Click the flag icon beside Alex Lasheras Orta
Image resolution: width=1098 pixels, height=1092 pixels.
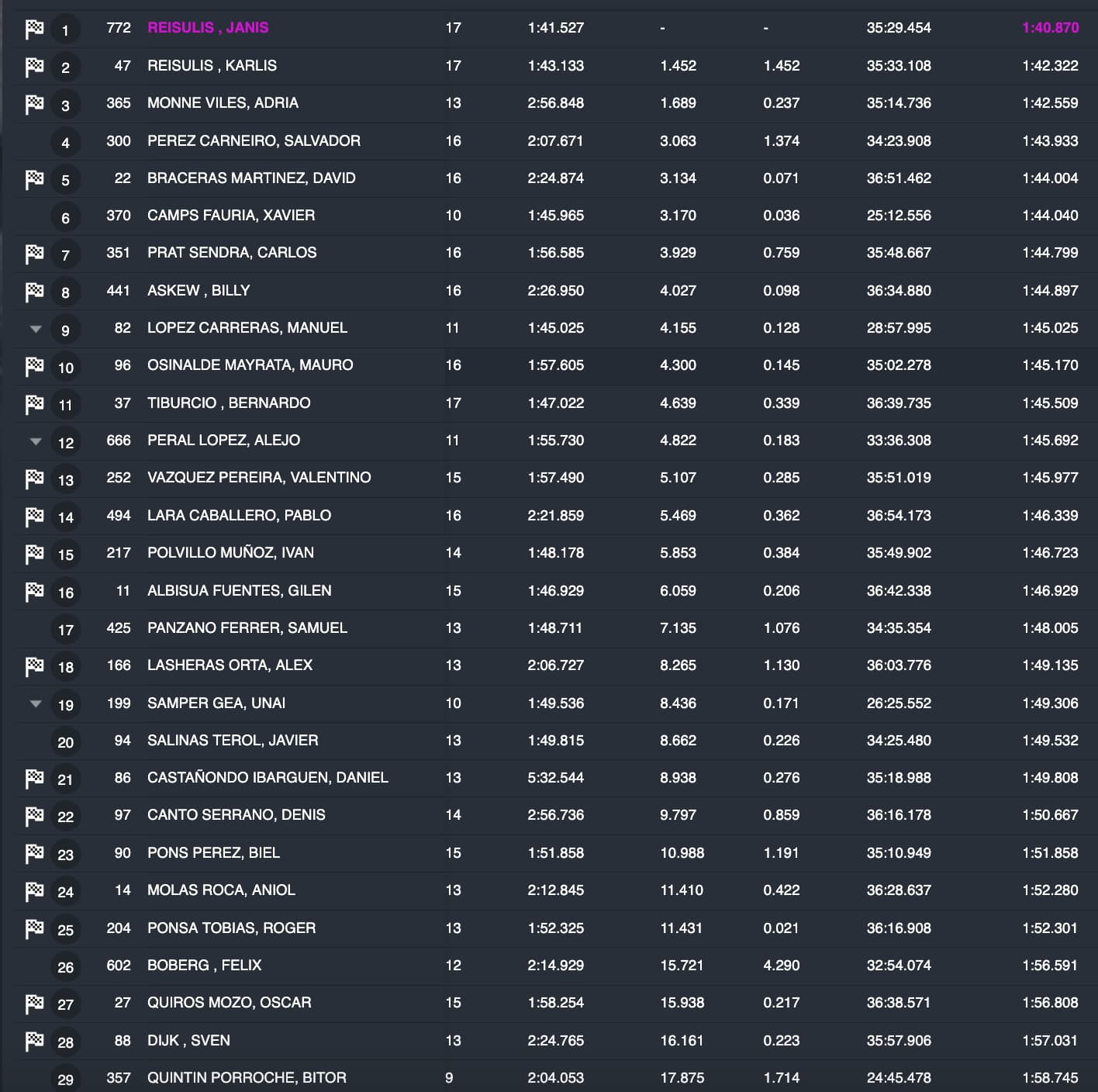coord(34,666)
